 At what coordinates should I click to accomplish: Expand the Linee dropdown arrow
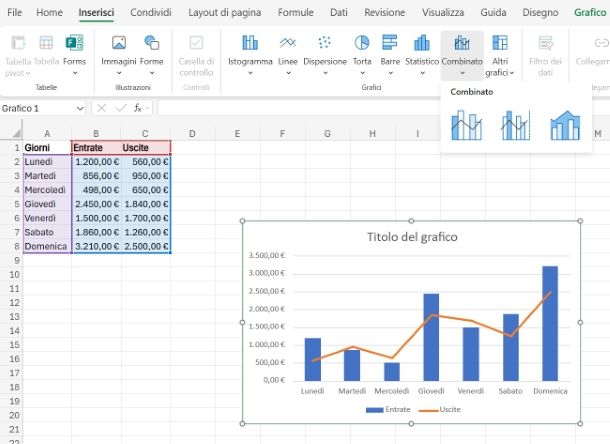pos(288,73)
